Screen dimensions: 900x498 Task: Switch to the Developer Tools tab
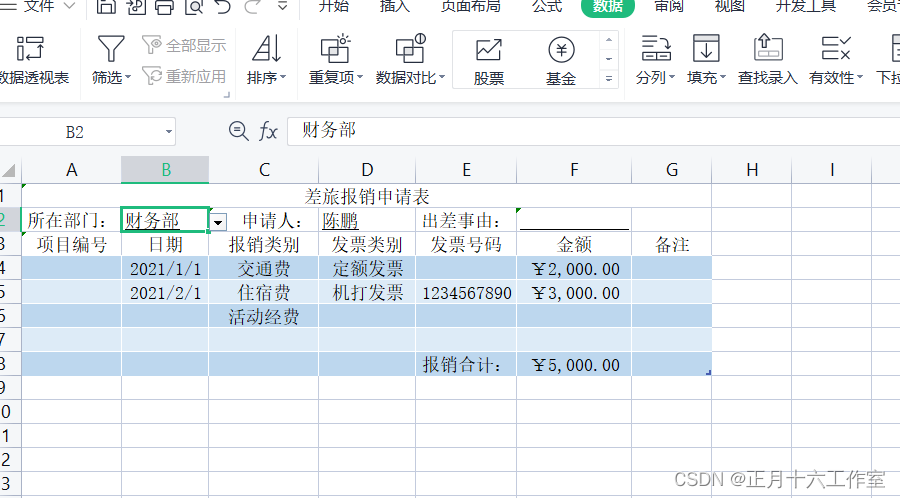tap(805, 6)
